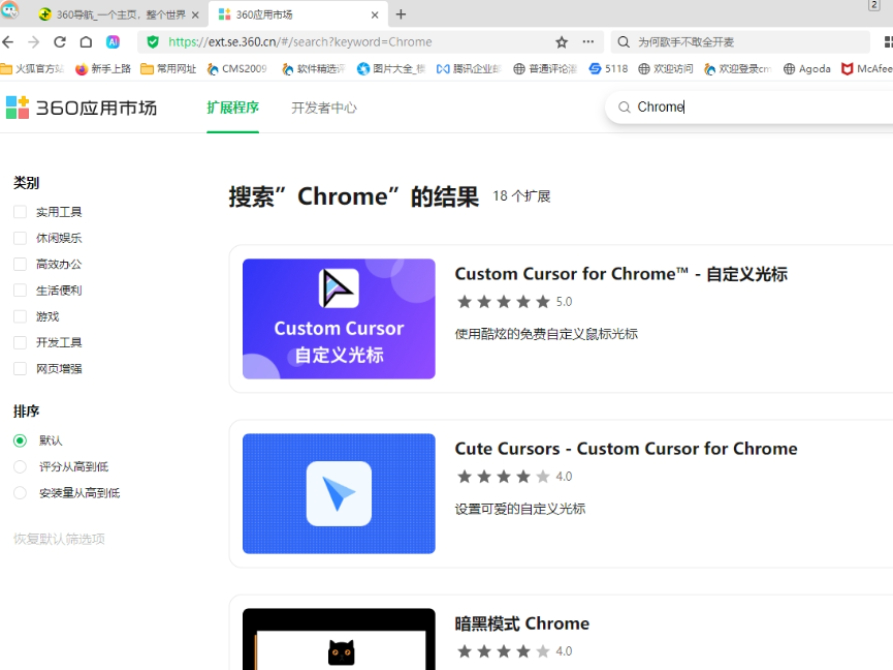This screenshot has width=893, height=670.
Task: Switch to the 扩展程序 tab
Action: 232,108
